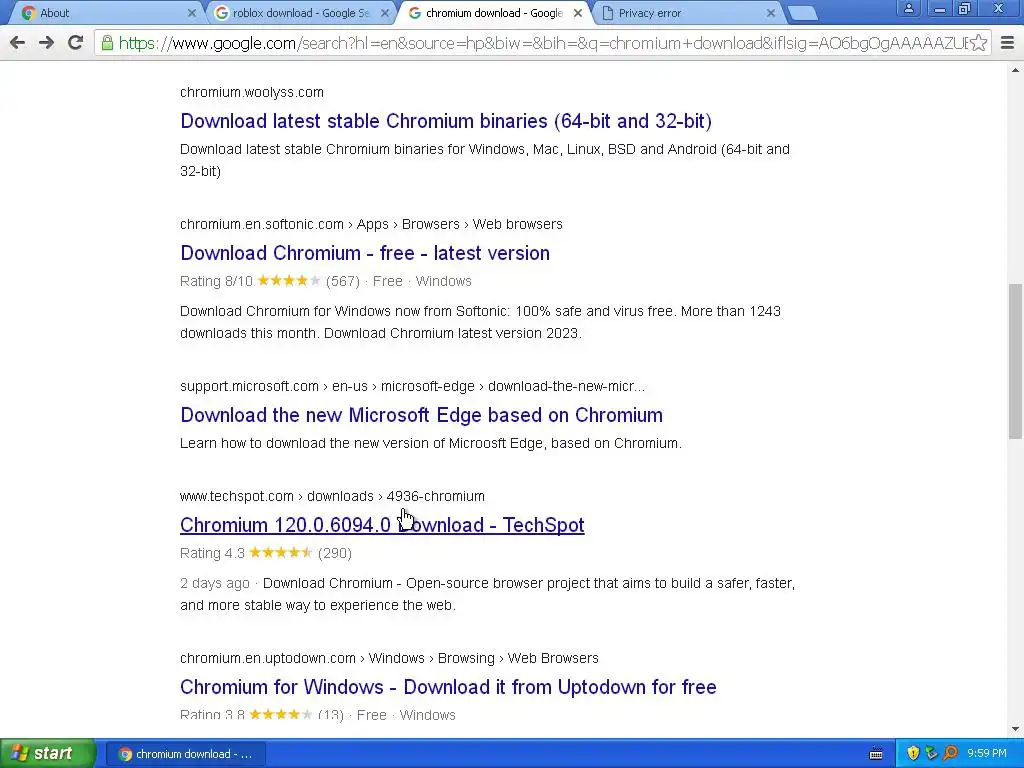Click the address bar URL field
Image resolution: width=1024 pixels, height=768 pixels.
tap(542, 43)
